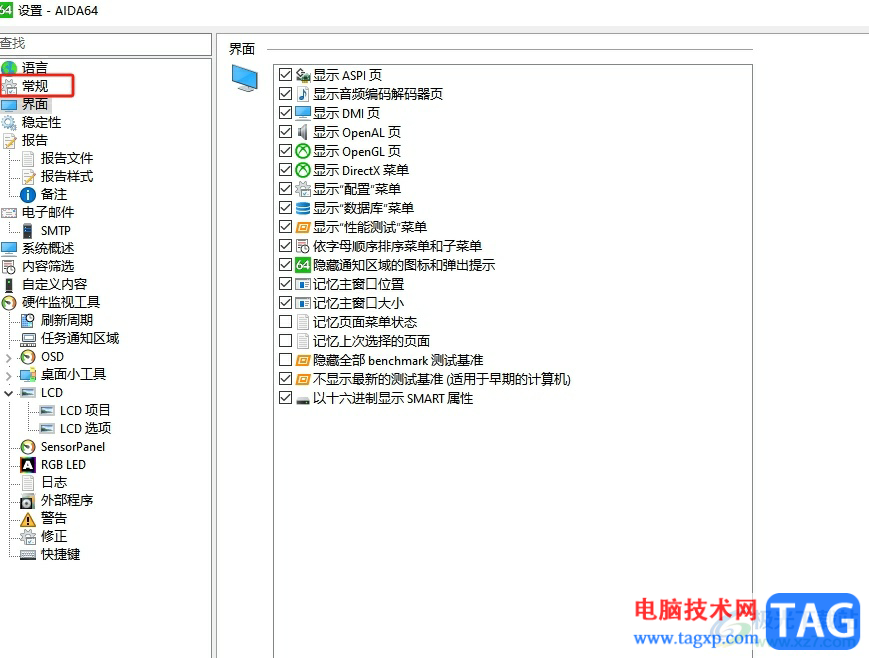Uncheck 显示 ASPI 页 checkbox

(x=285, y=74)
